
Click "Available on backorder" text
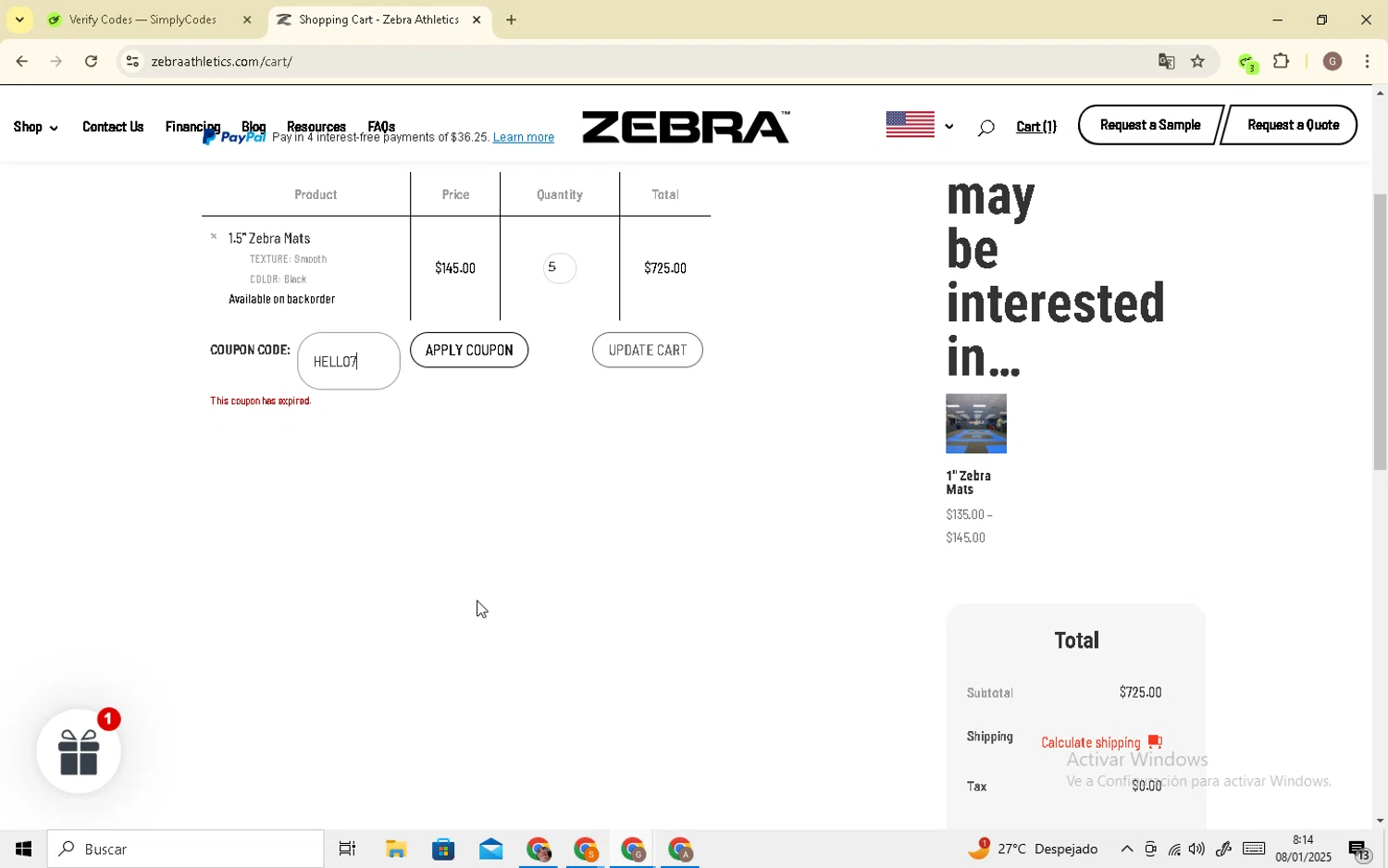click(282, 300)
